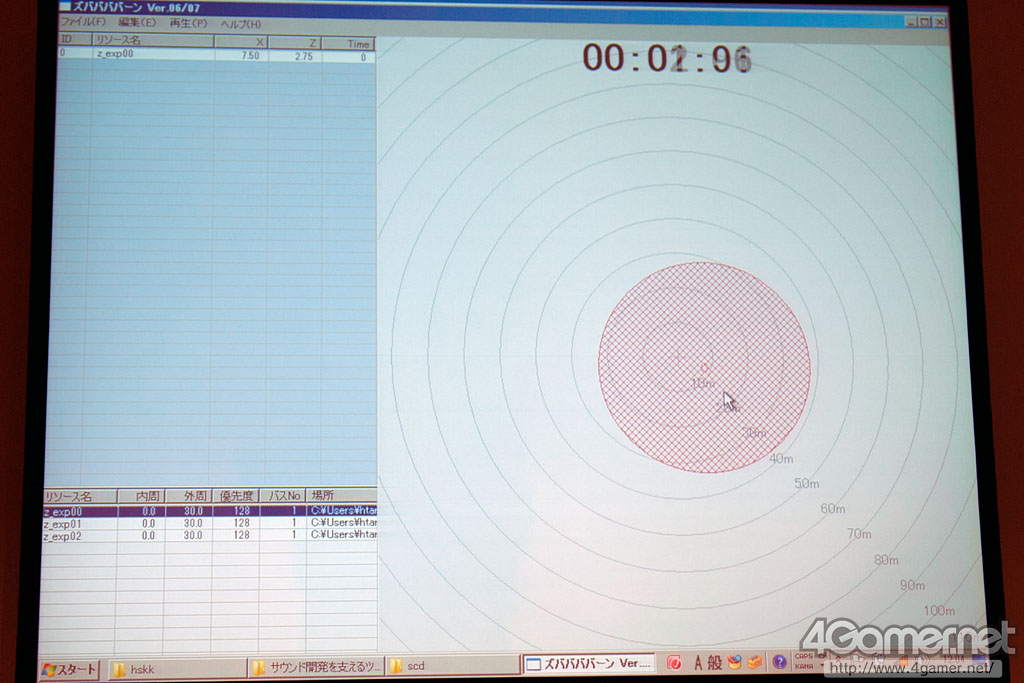Click the IME 般 conversion mode icon

[x=714, y=663]
